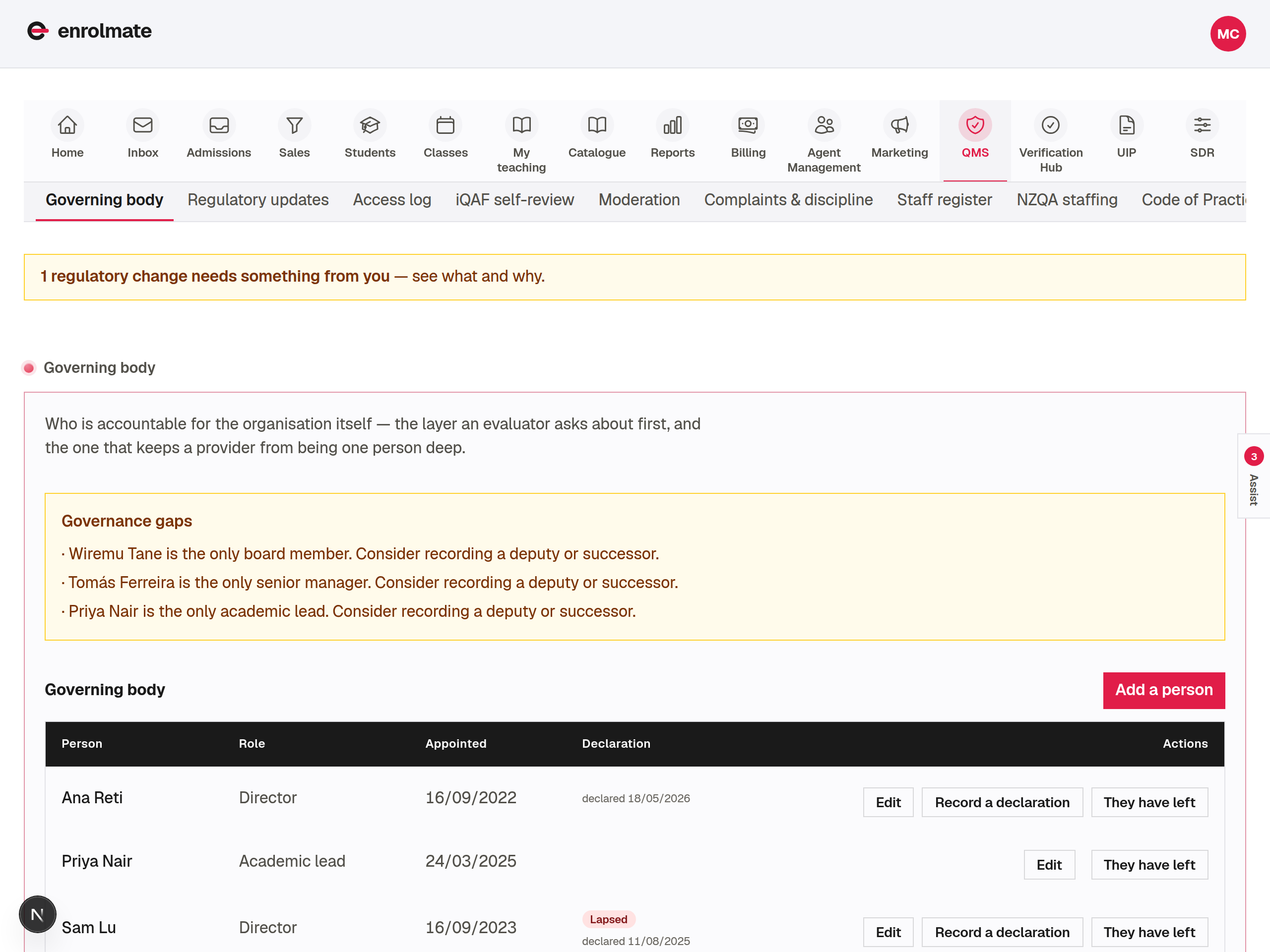Select the Governing body tab
The height and width of the screenshot is (952, 1270).
(105, 200)
